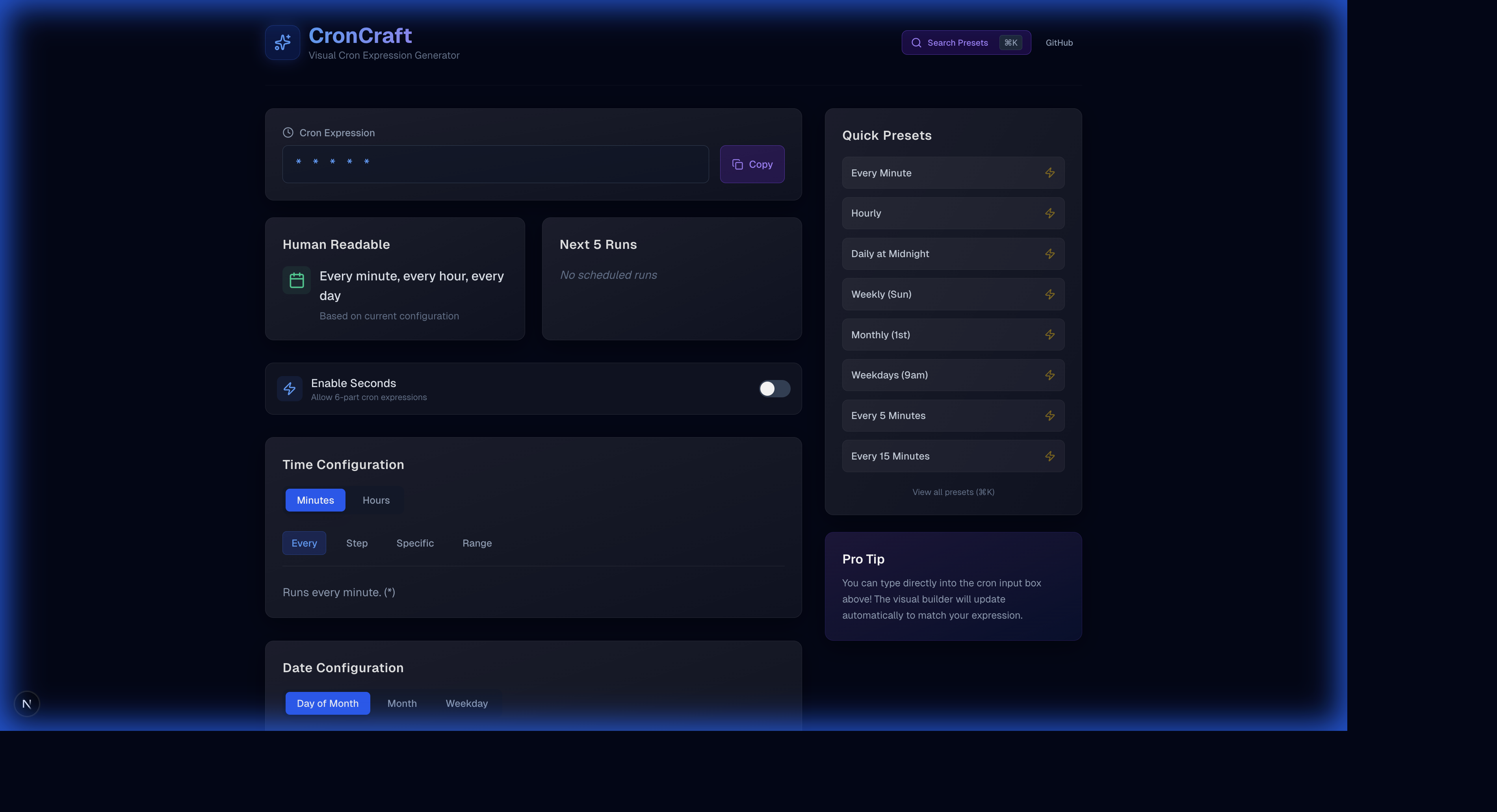Click "Visual Cron Expression Generator" subtitle
The image size is (1497, 812).
click(x=384, y=55)
